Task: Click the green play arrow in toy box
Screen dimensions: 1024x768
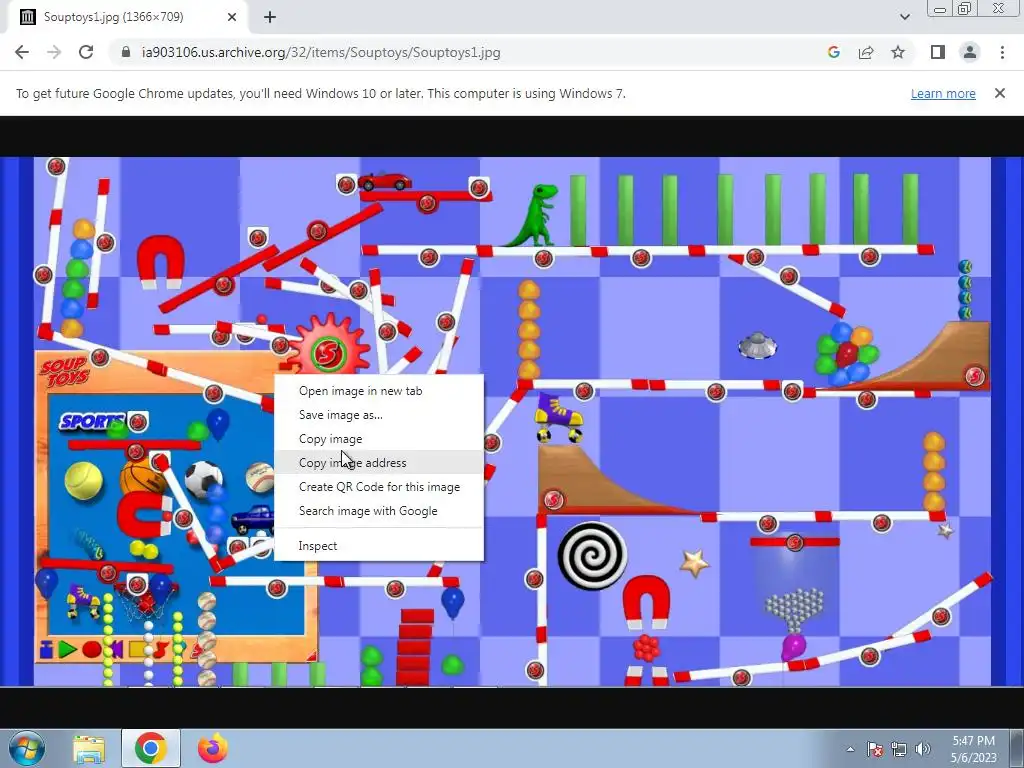Action: (x=67, y=649)
